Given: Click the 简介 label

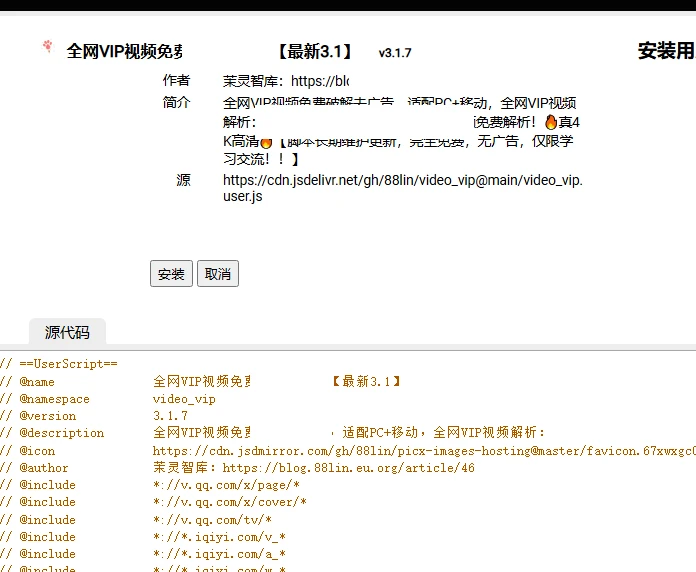Looking at the screenshot, I should (176, 102).
